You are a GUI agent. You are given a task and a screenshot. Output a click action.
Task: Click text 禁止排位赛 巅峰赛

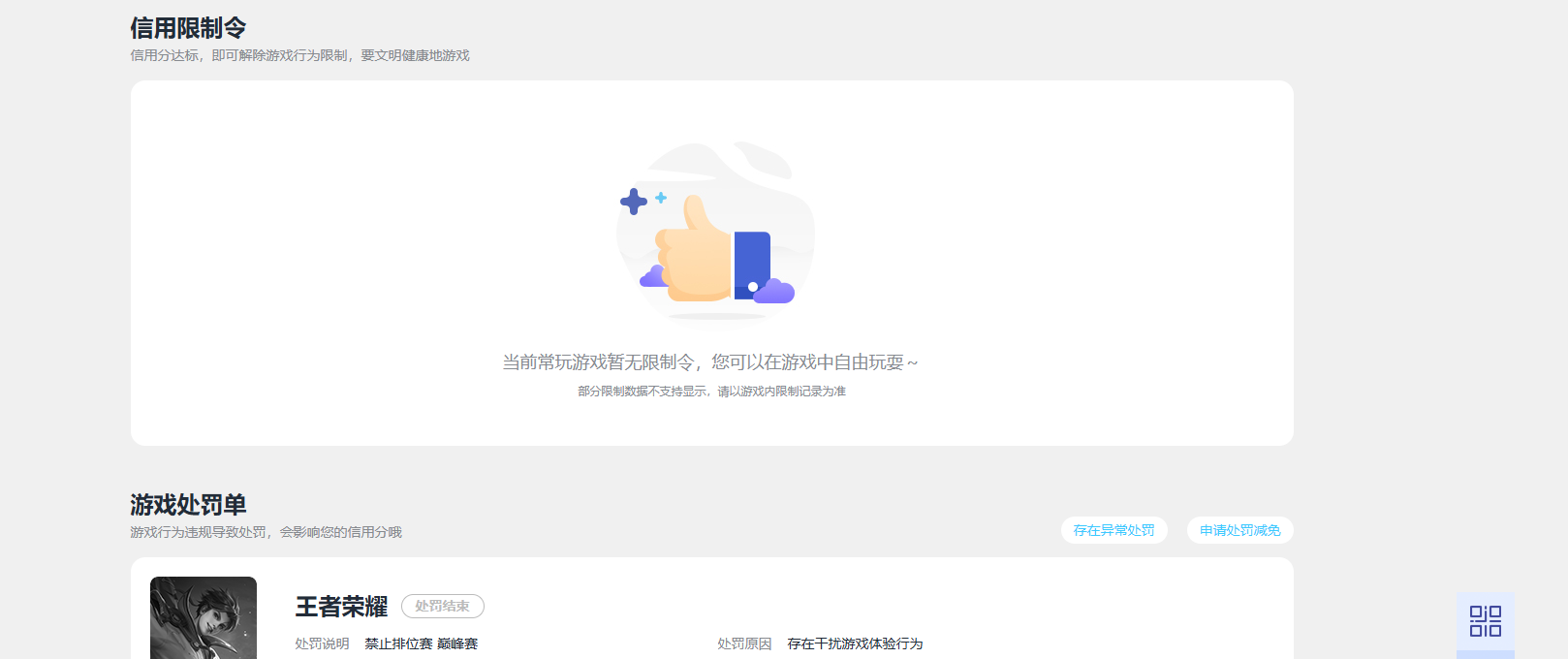click(422, 643)
